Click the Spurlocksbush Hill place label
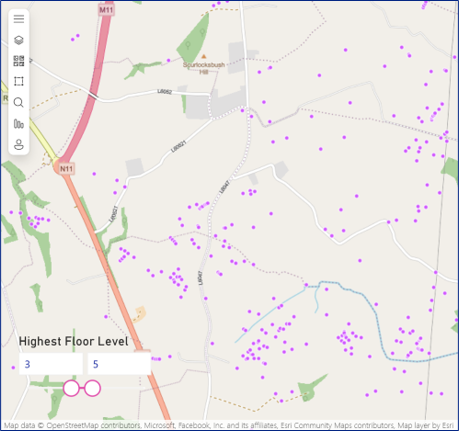Image resolution: width=459 pixels, height=431 pixels. tap(204, 68)
